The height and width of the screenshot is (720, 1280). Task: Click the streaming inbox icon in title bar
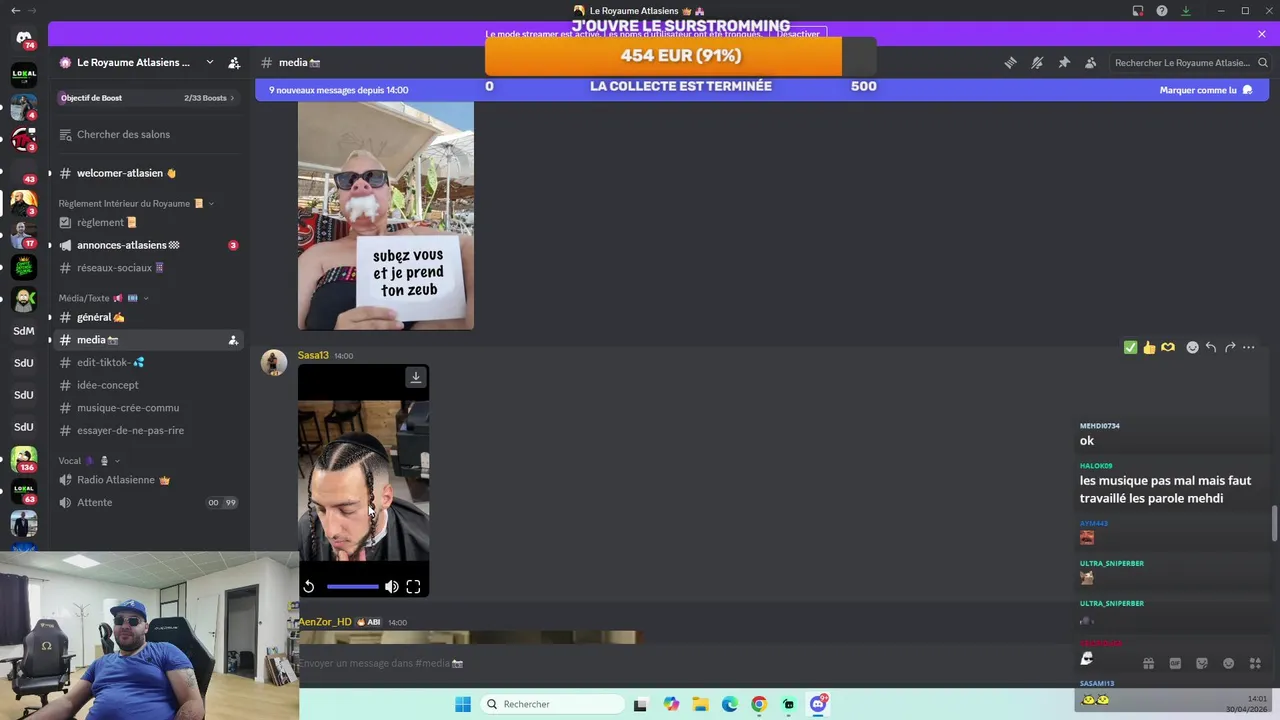pyautogui.click(x=1138, y=11)
